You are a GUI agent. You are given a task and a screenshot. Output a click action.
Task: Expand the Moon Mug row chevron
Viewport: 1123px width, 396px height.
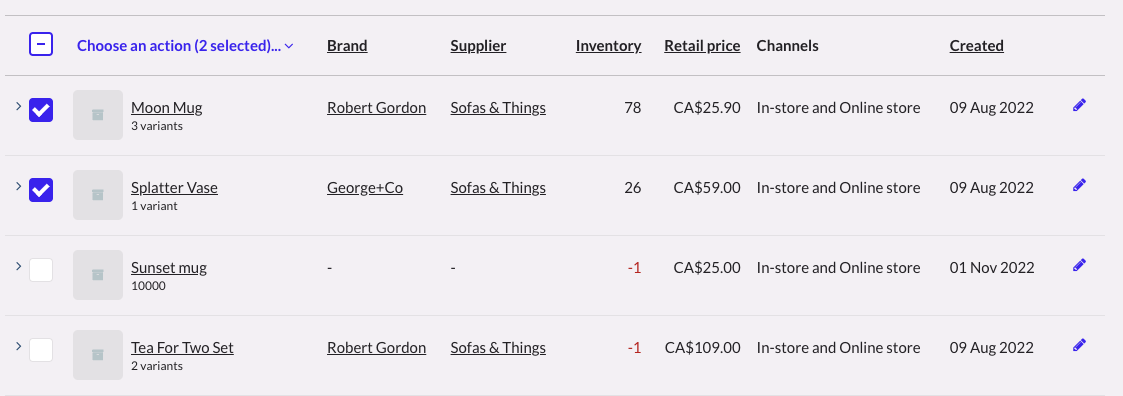(x=19, y=106)
